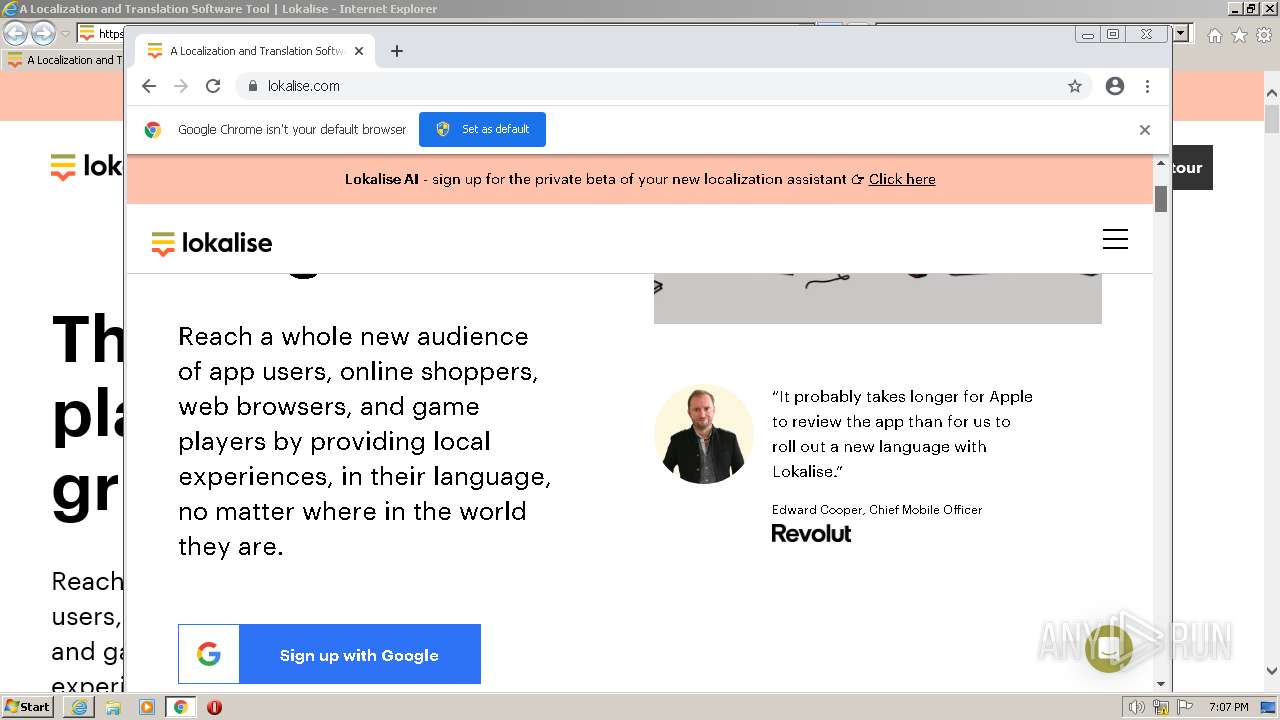Switch to Chrome from taskbar

pyautogui.click(x=181, y=707)
